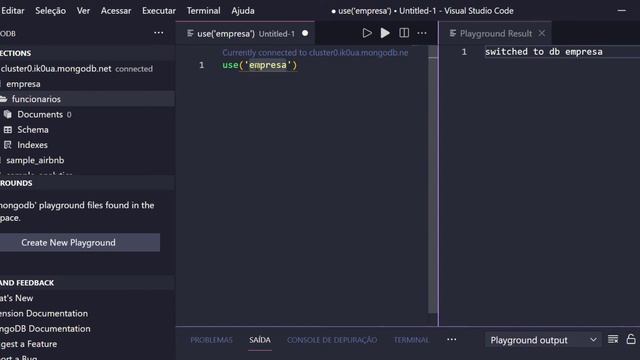Switch to Playground Result tab
The width and height of the screenshot is (640, 360).
coord(496,33)
